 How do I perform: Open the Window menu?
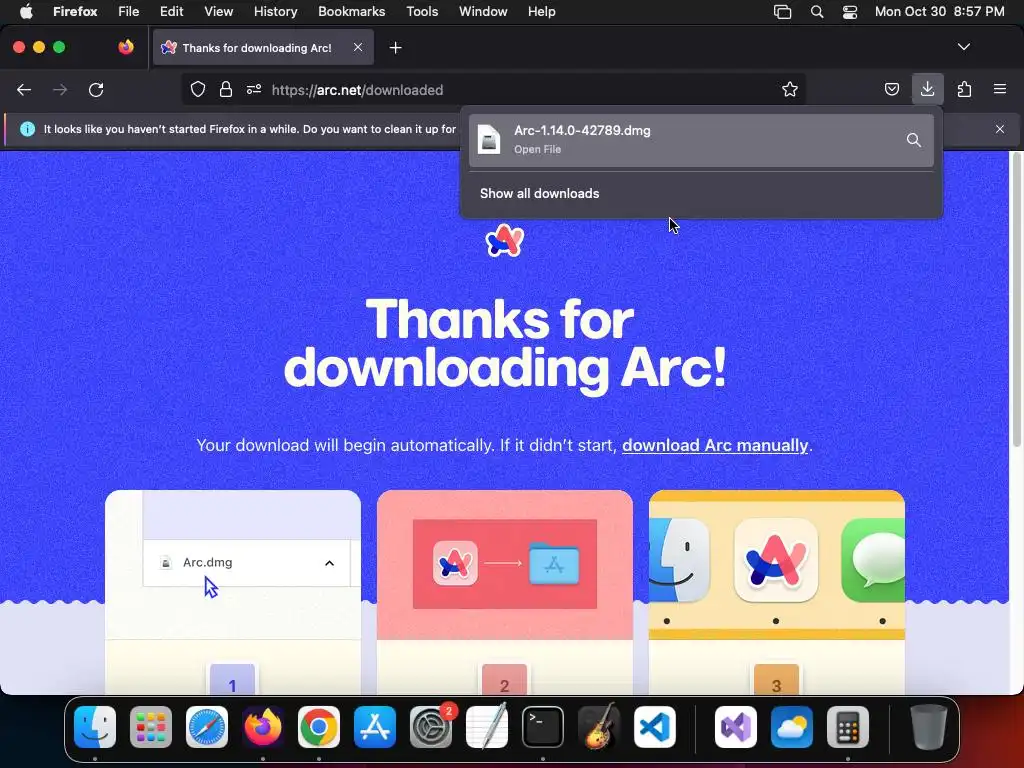483,11
